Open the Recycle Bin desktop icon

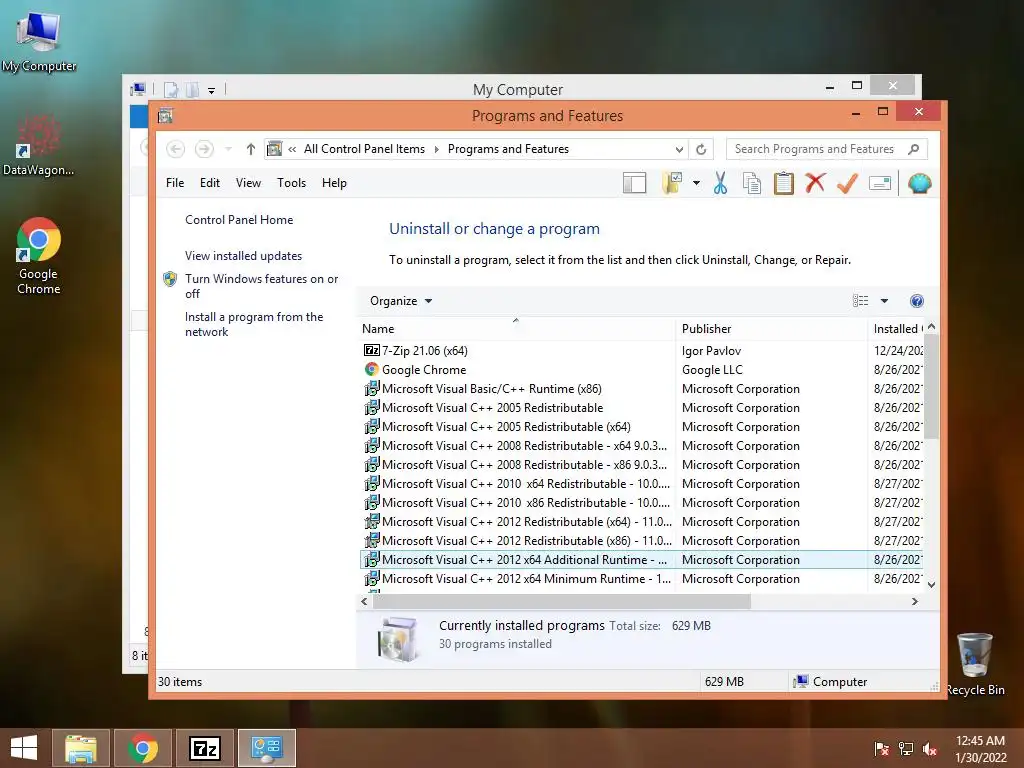(x=975, y=663)
